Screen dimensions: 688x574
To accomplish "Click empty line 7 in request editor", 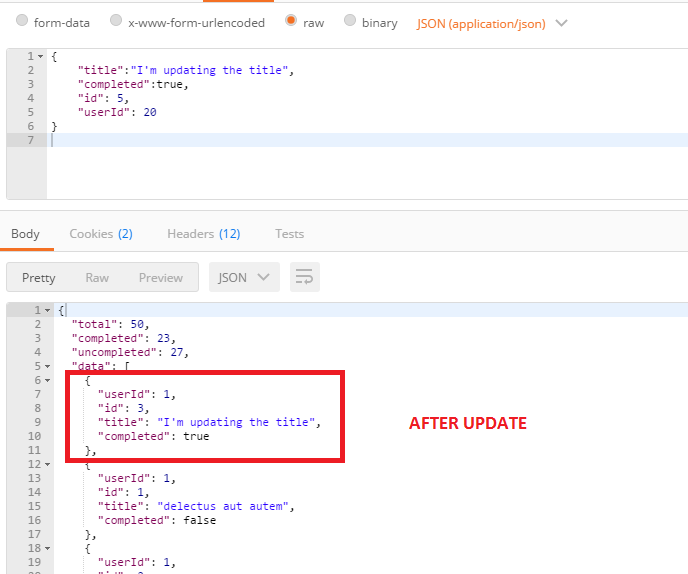I will pos(367,140).
